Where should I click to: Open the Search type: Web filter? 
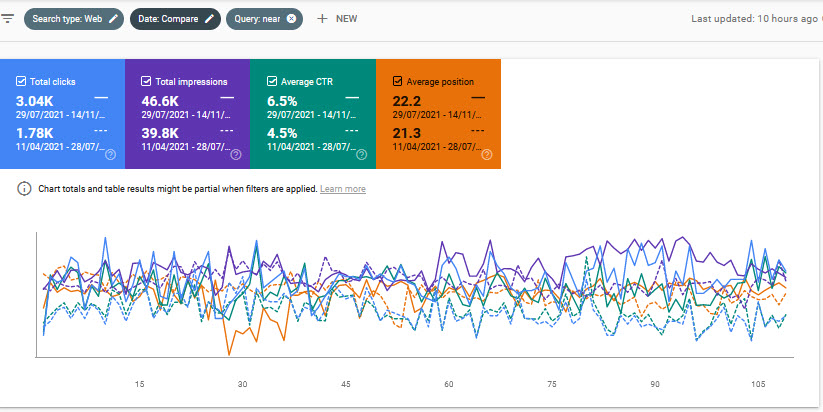pyautogui.click(x=66, y=18)
